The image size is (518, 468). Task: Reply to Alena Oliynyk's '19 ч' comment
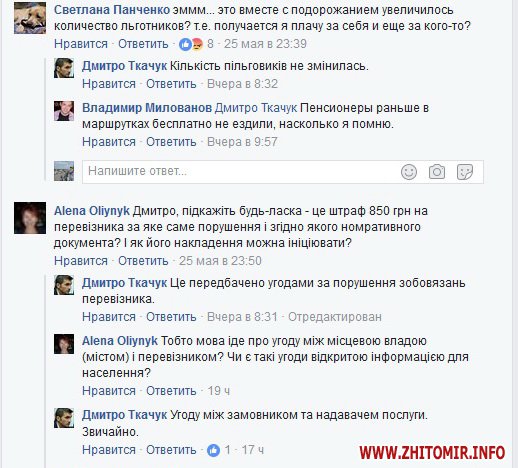click(x=171, y=391)
